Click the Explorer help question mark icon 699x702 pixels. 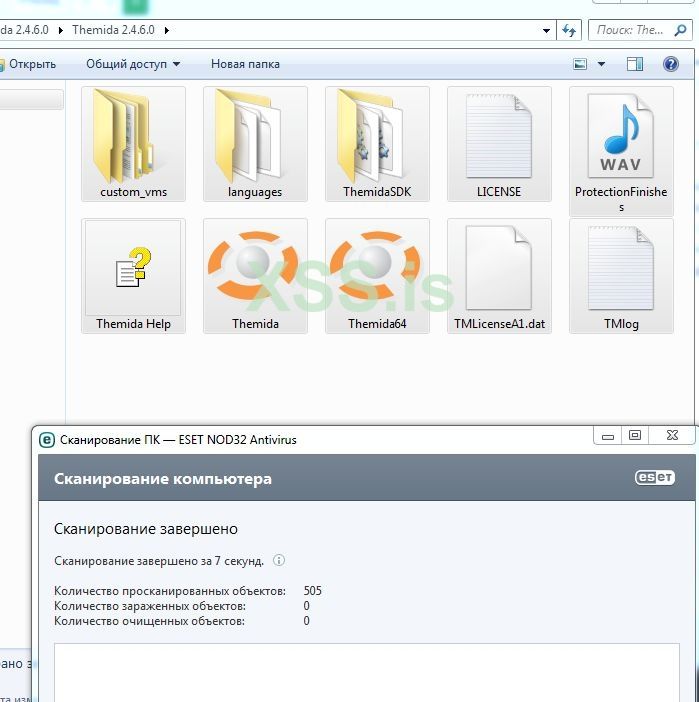point(670,64)
